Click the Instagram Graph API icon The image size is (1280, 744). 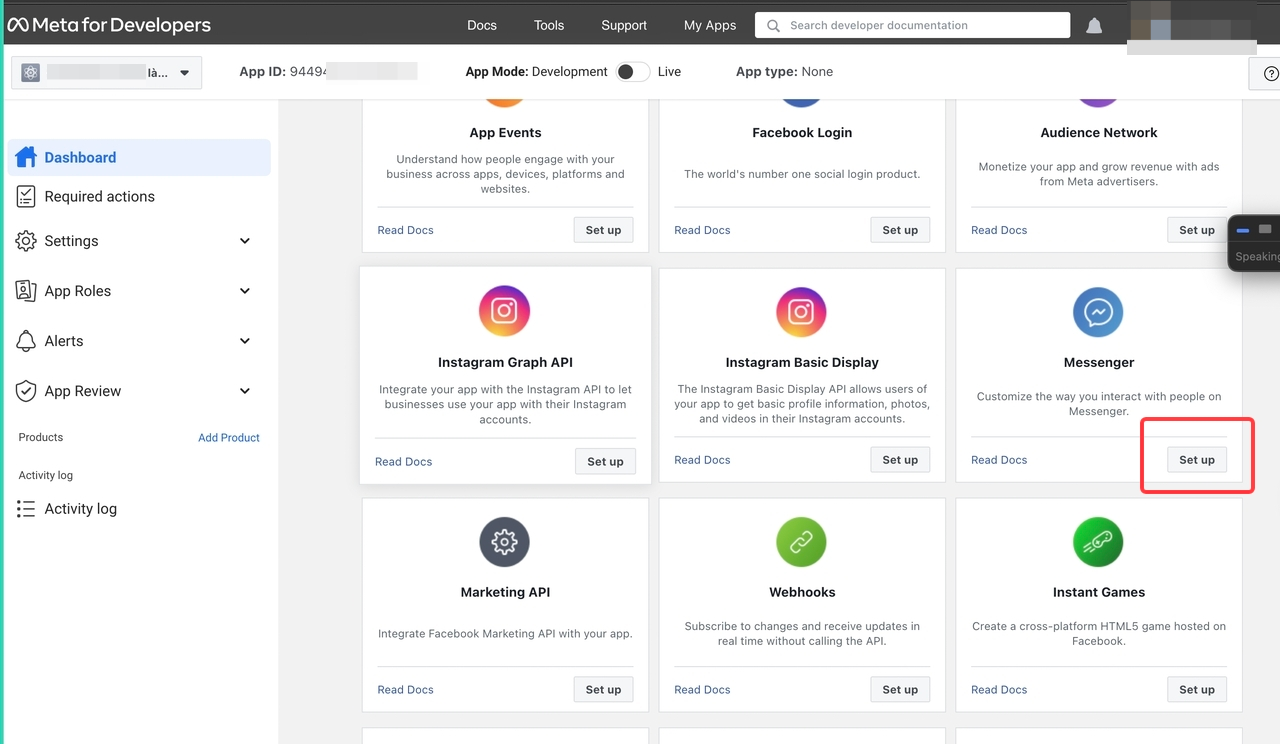(504, 311)
